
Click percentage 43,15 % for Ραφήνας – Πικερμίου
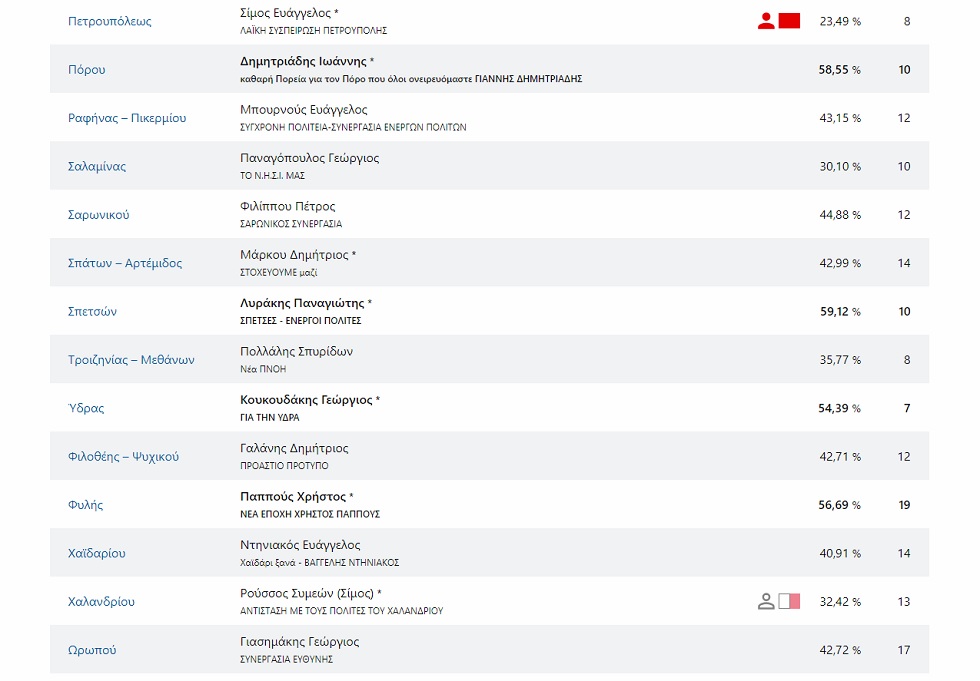click(x=840, y=118)
